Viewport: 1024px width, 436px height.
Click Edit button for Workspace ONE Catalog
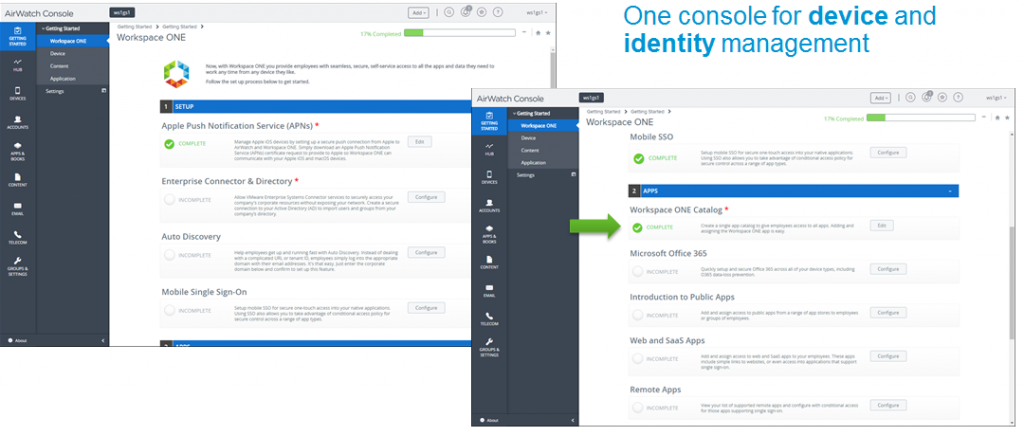(882, 225)
